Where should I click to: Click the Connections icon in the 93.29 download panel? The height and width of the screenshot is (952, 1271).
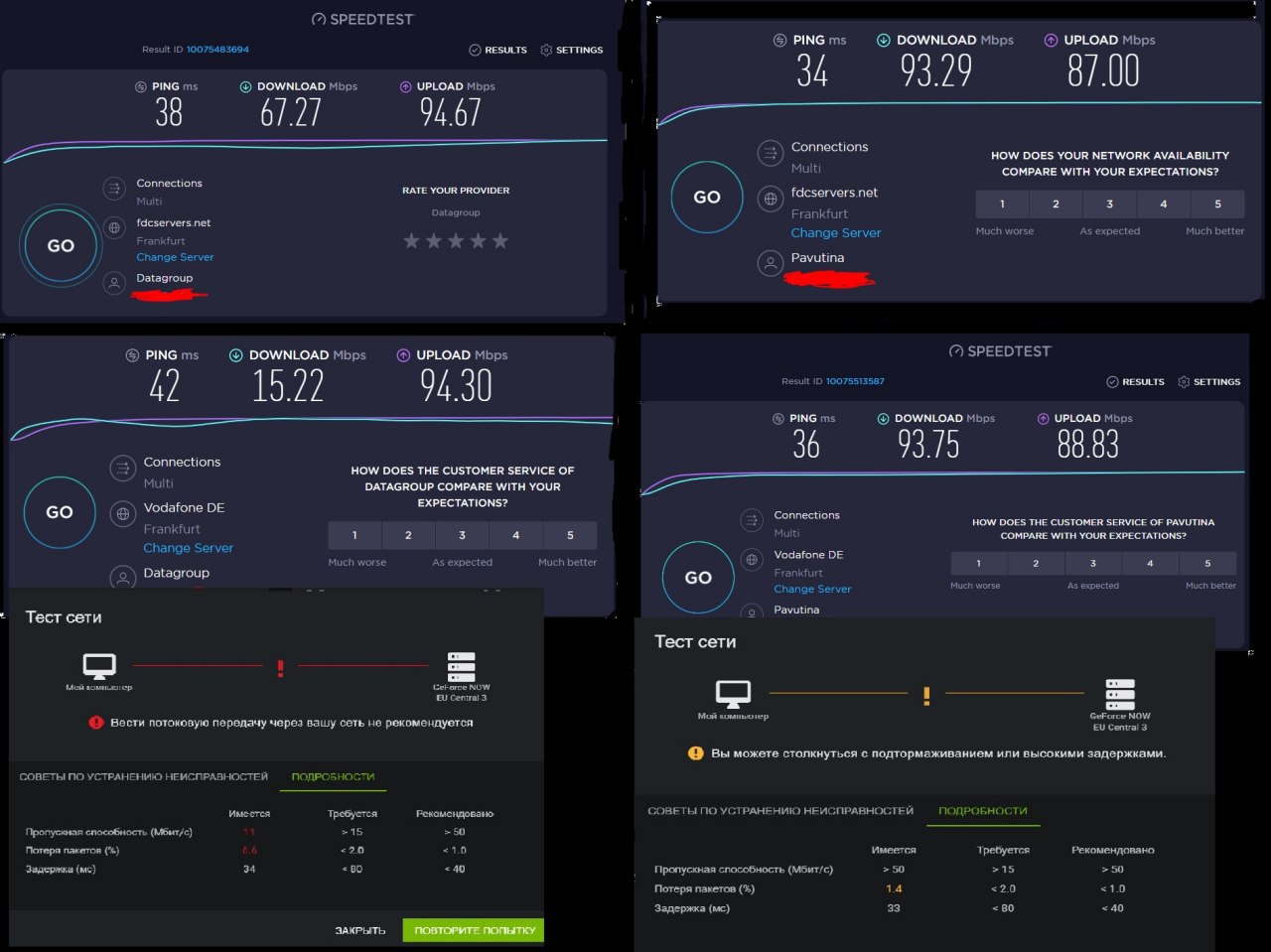(770, 153)
